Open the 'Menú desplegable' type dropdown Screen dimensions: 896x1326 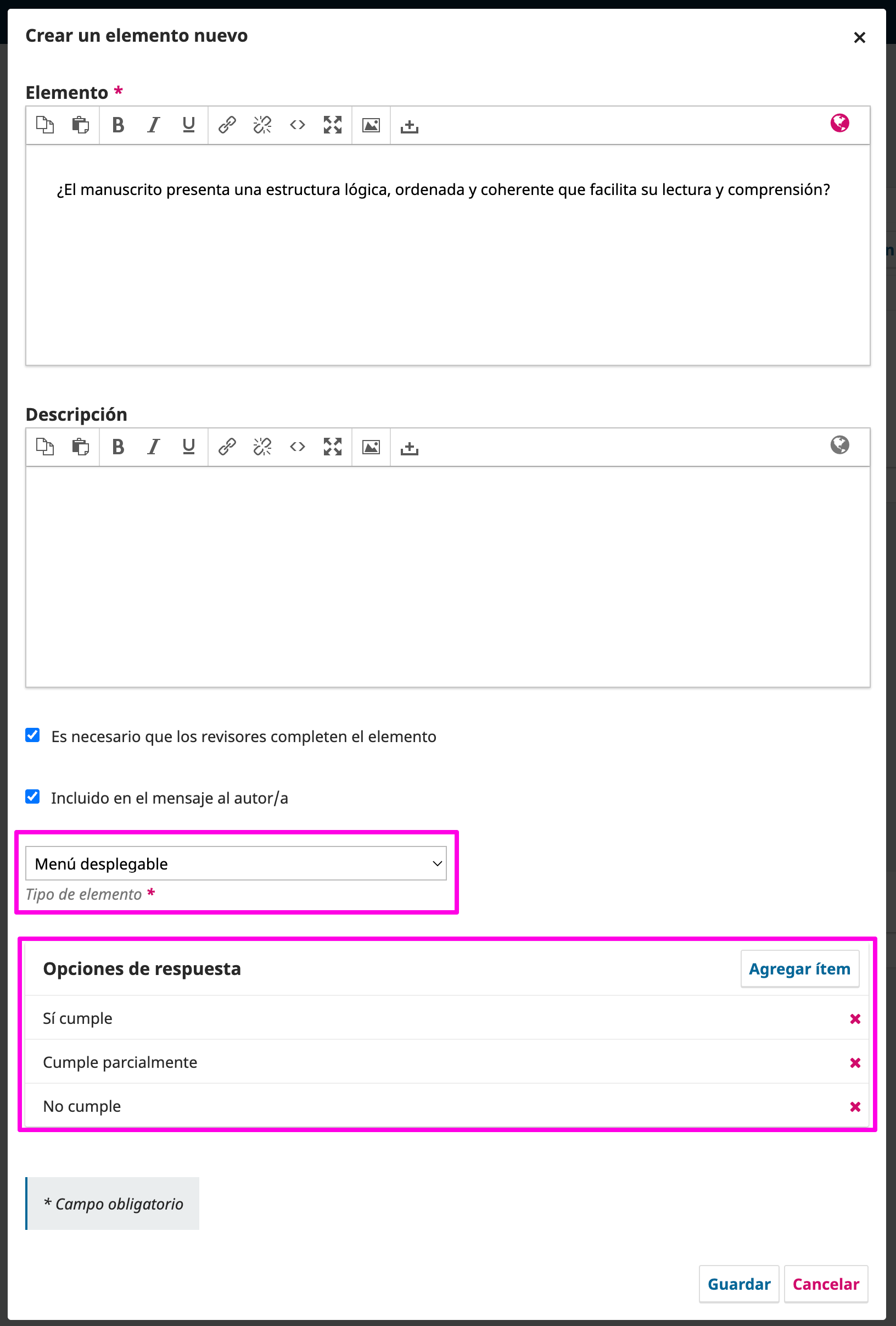[x=236, y=863]
